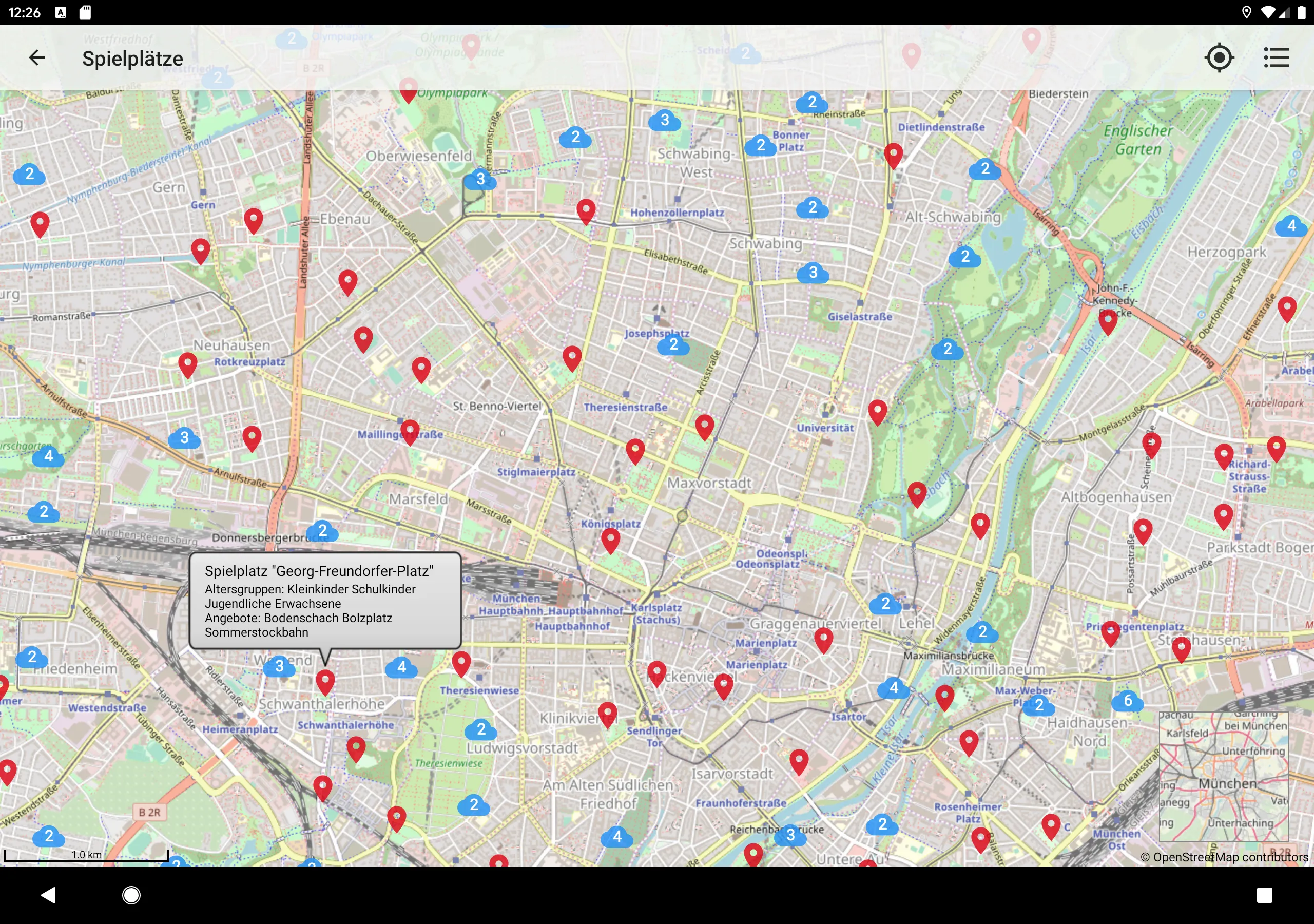Image resolution: width=1314 pixels, height=924 pixels.
Task: Open the cluster of 3 near Giselastraße
Action: tap(813, 273)
